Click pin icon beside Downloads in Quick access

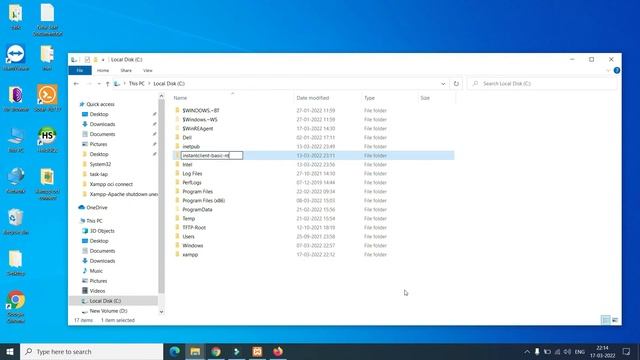155,124
